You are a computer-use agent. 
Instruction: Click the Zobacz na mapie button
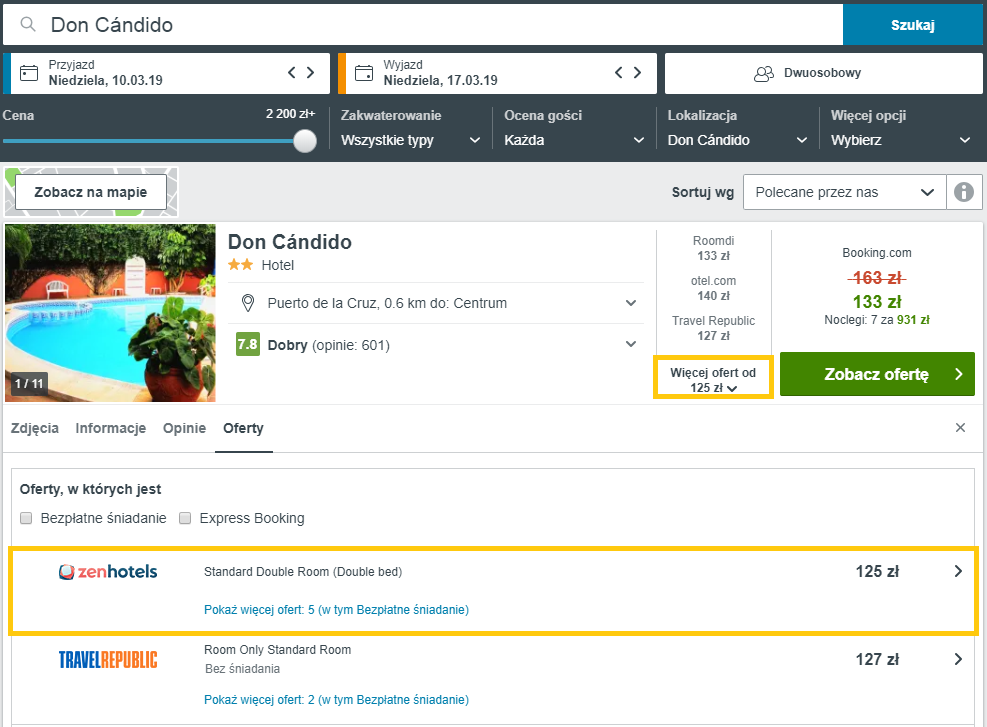[91, 192]
